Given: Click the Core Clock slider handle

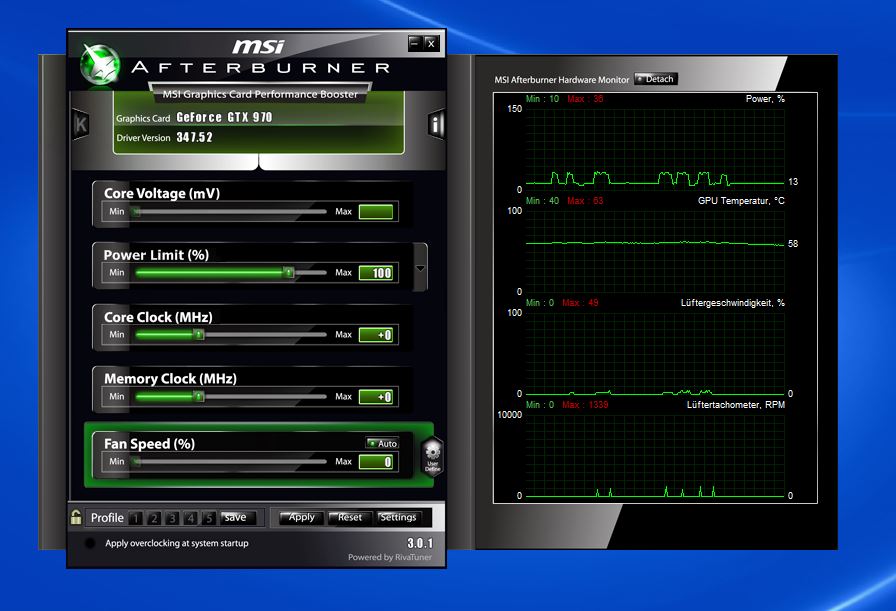Looking at the screenshot, I should [198, 334].
